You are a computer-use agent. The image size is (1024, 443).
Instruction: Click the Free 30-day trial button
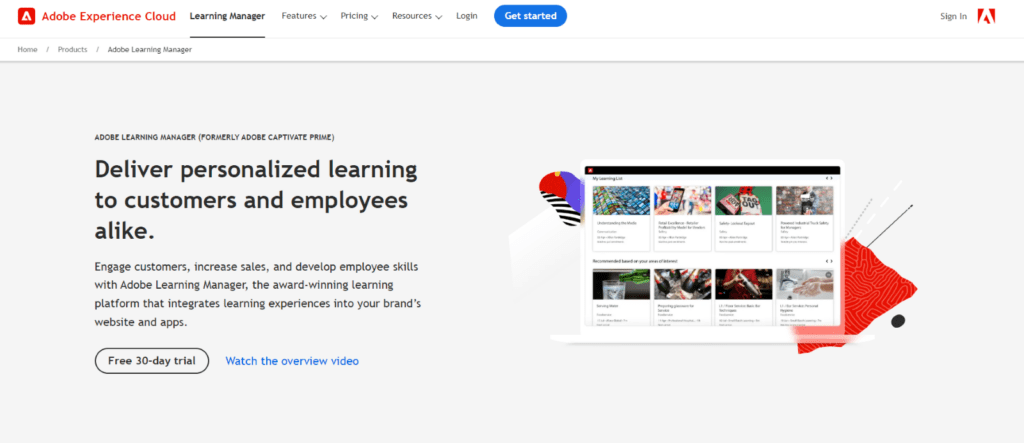(x=152, y=361)
